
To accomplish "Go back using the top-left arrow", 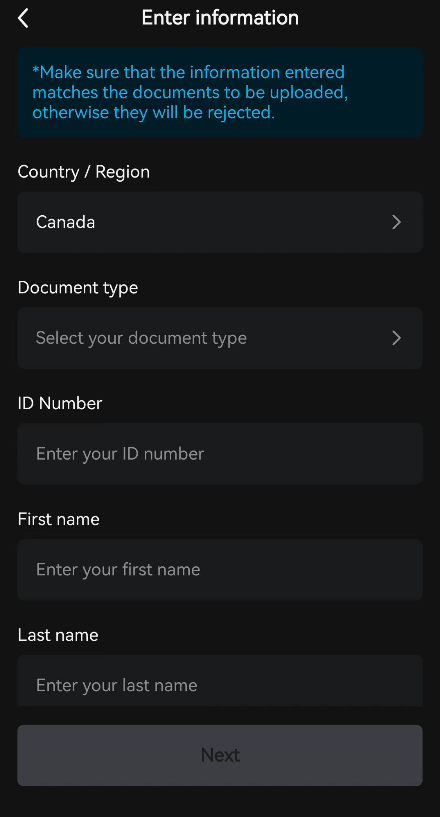I will pyautogui.click(x=23, y=18).
